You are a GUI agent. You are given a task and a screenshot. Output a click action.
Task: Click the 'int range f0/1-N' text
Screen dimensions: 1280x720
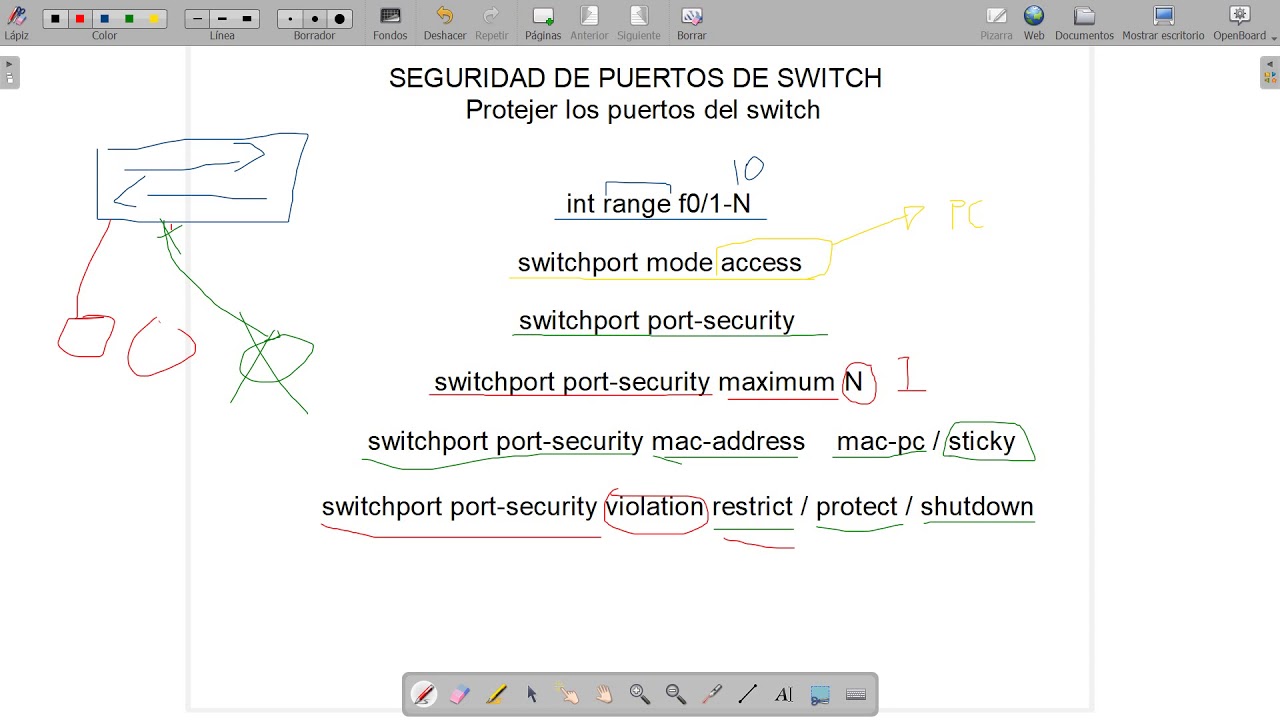(658, 204)
